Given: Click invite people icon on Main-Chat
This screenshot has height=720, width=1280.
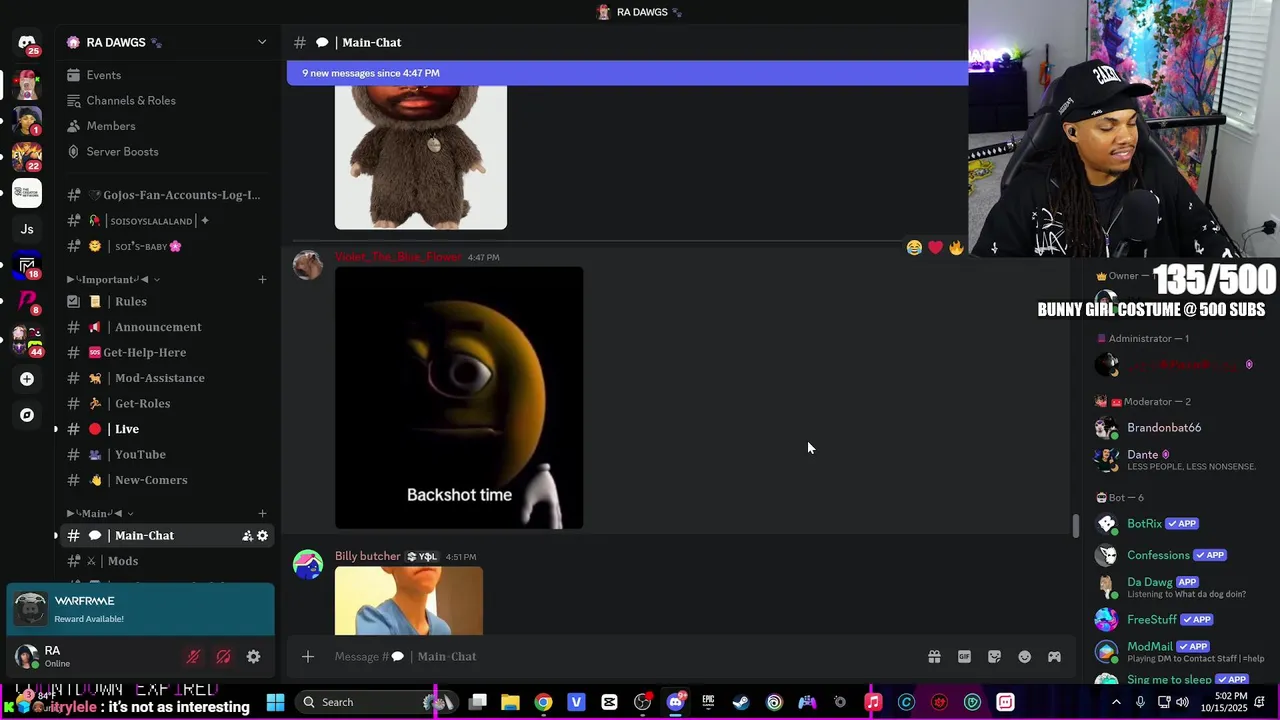Looking at the screenshot, I should 247,536.
